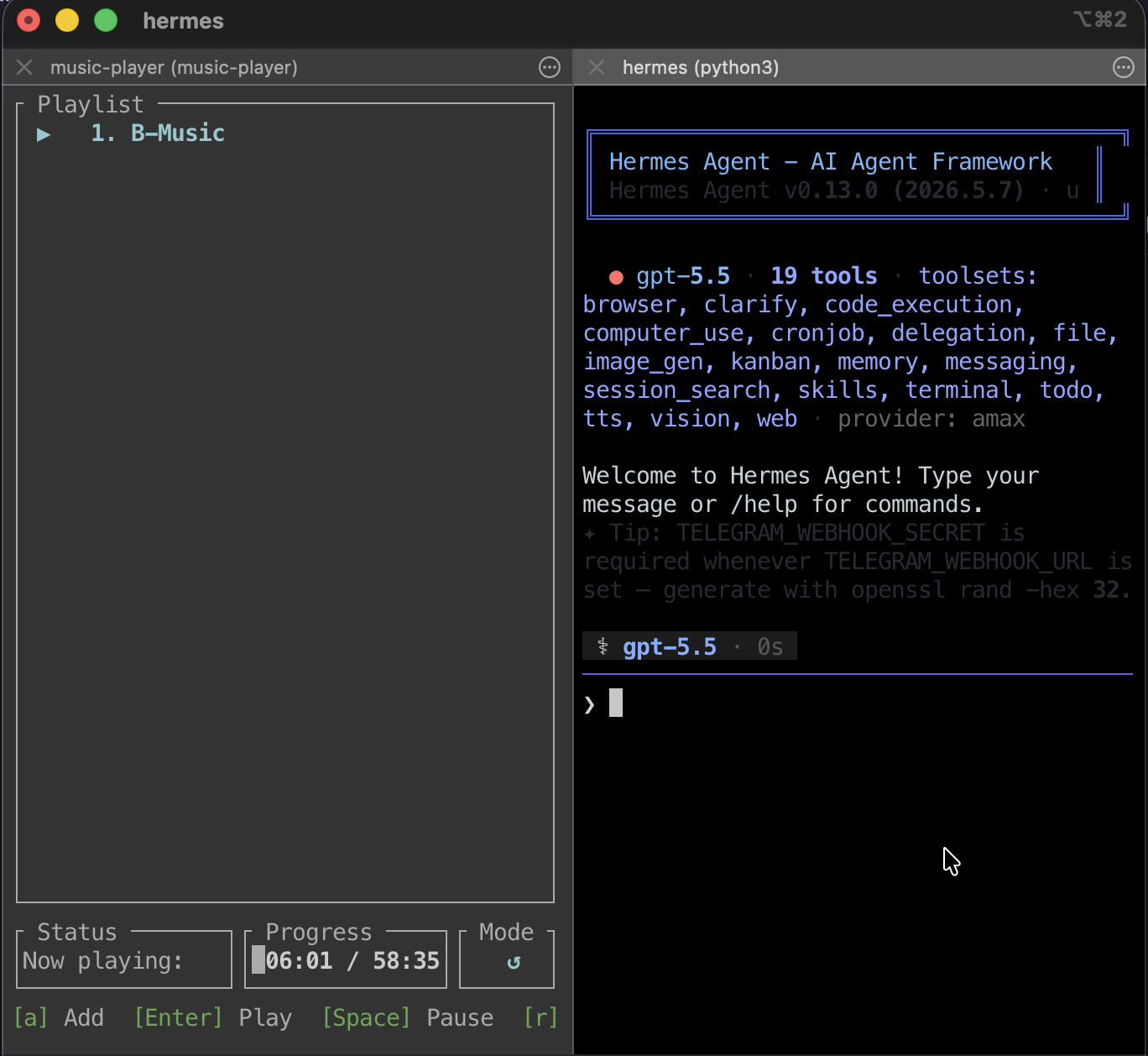Click the Now playing status text
The image size is (1148, 1056).
pyautogui.click(x=102, y=961)
